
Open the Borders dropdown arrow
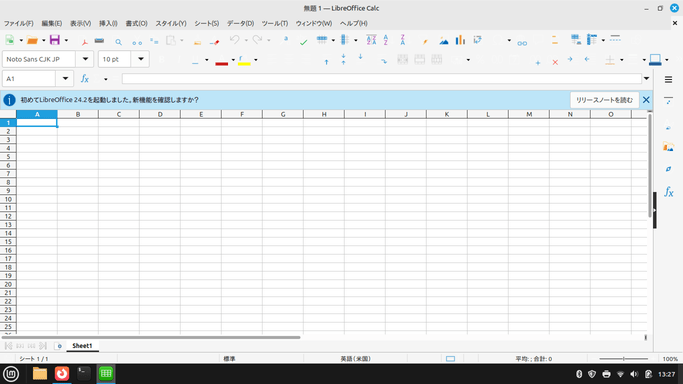coord(622,60)
